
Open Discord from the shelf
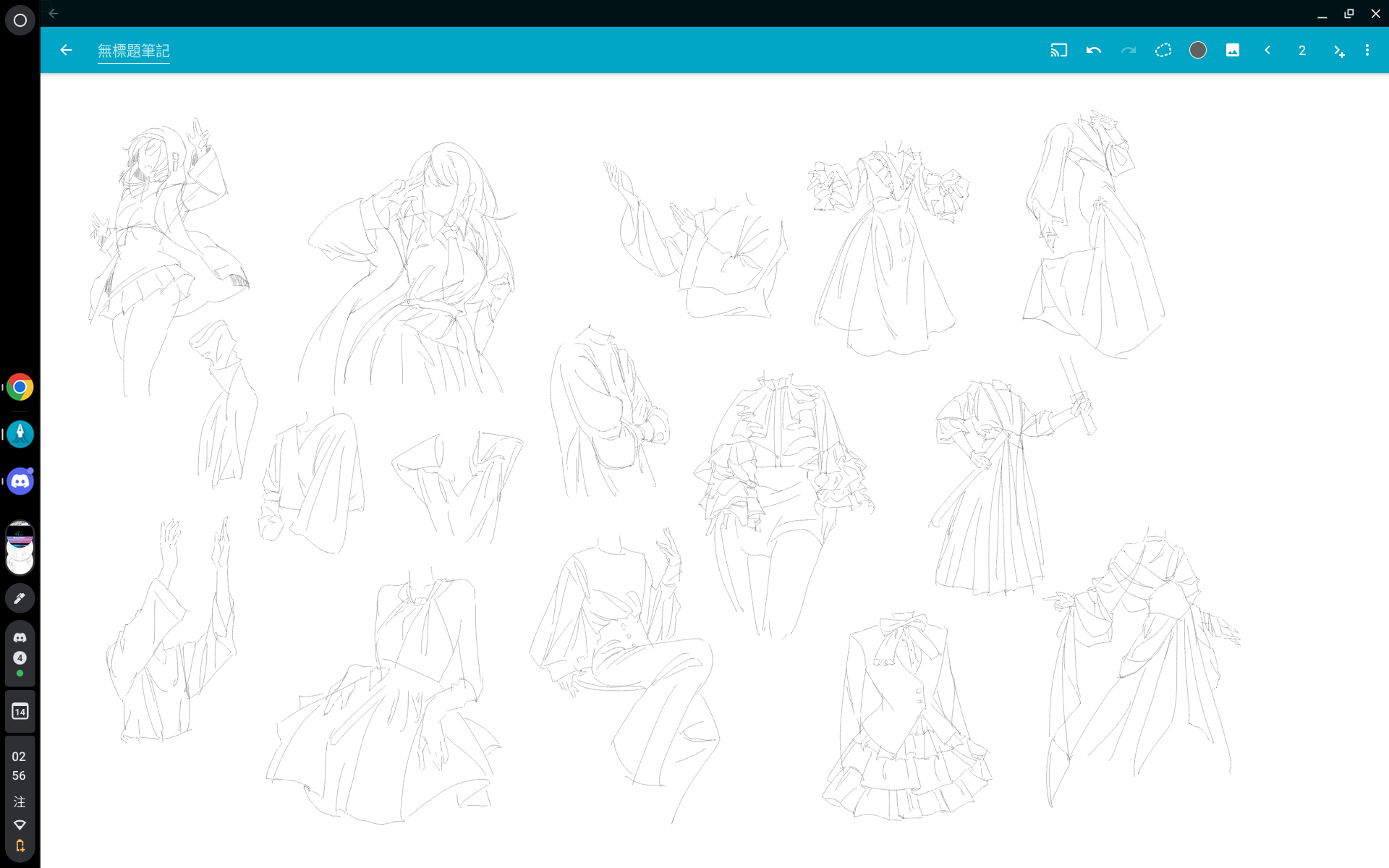[x=20, y=481]
